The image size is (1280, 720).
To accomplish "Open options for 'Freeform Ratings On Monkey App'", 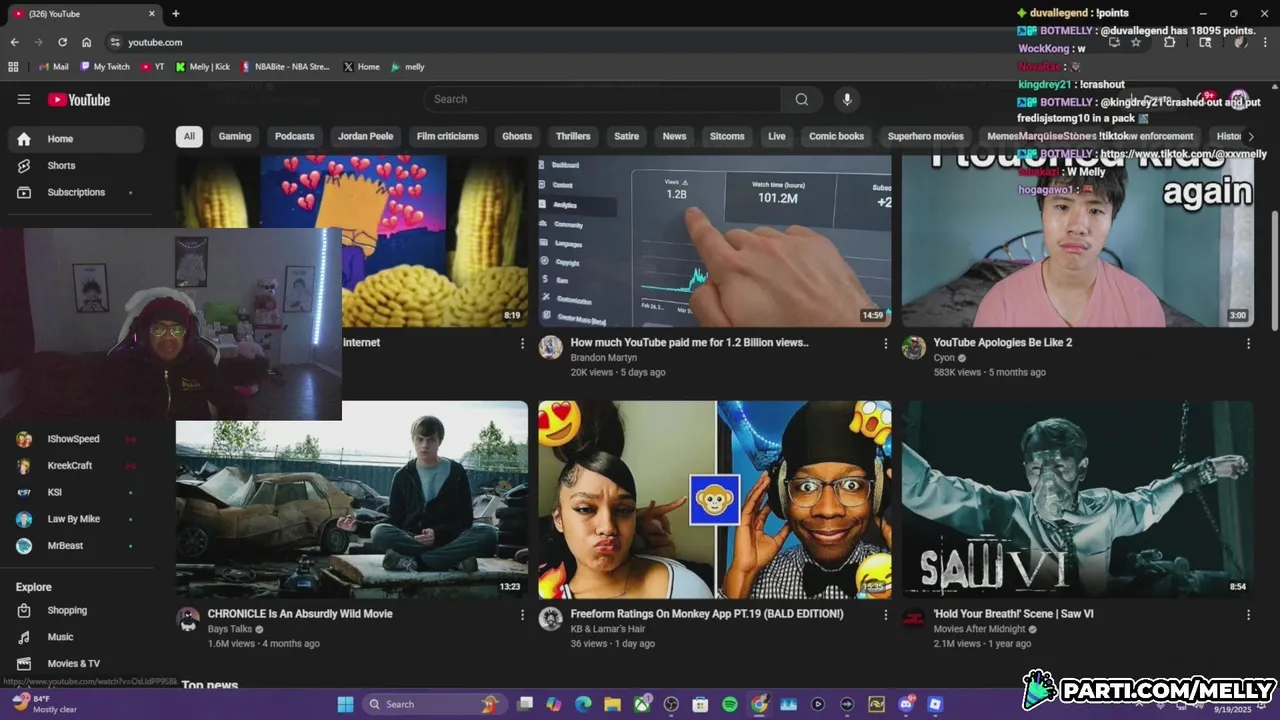I will [885, 615].
